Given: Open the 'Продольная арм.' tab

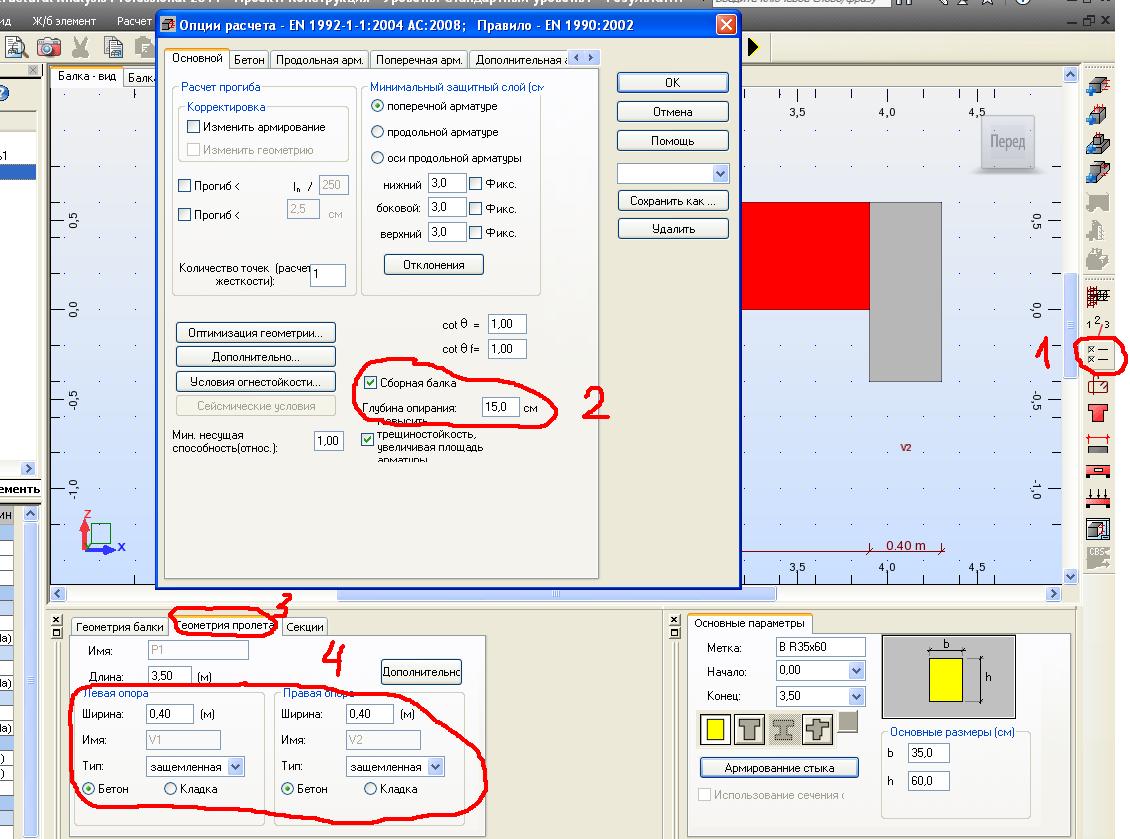Looking at the screenshot, I should (x=319, y=60).
